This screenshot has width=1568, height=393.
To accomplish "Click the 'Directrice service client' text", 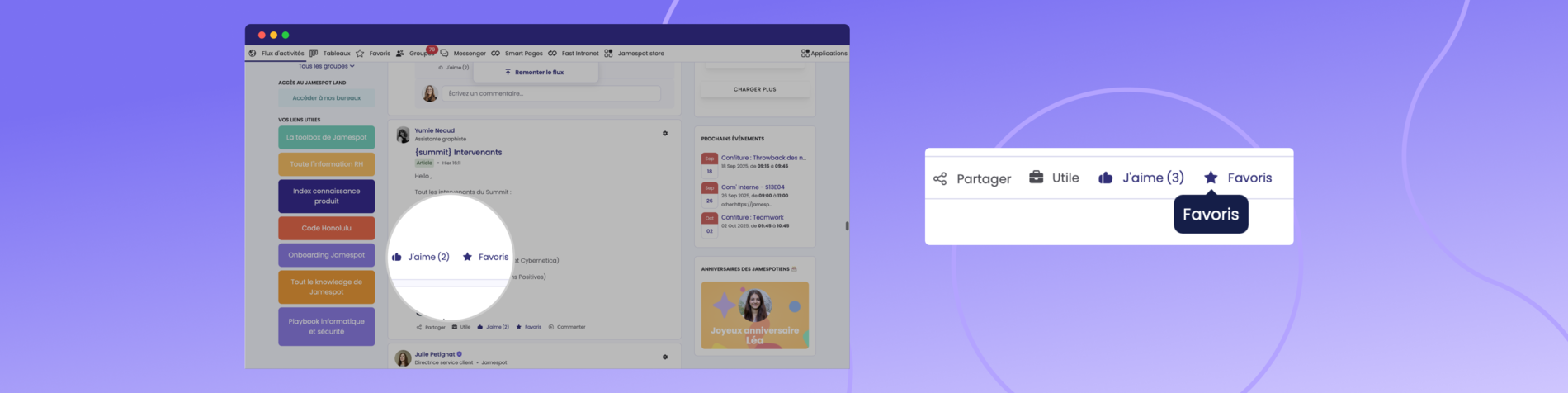I will pos(444,362).
